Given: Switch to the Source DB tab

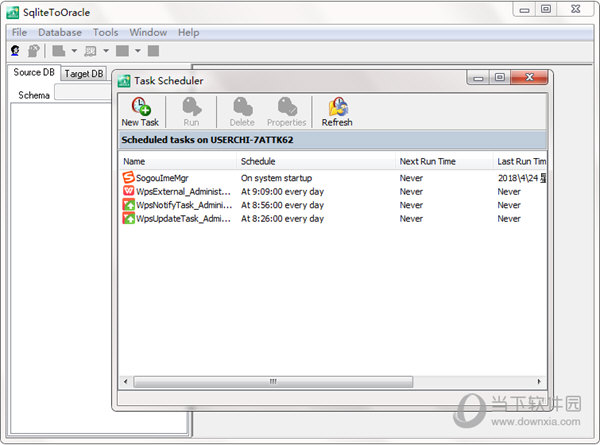Looking at the screenshot, I should [34, 72].
